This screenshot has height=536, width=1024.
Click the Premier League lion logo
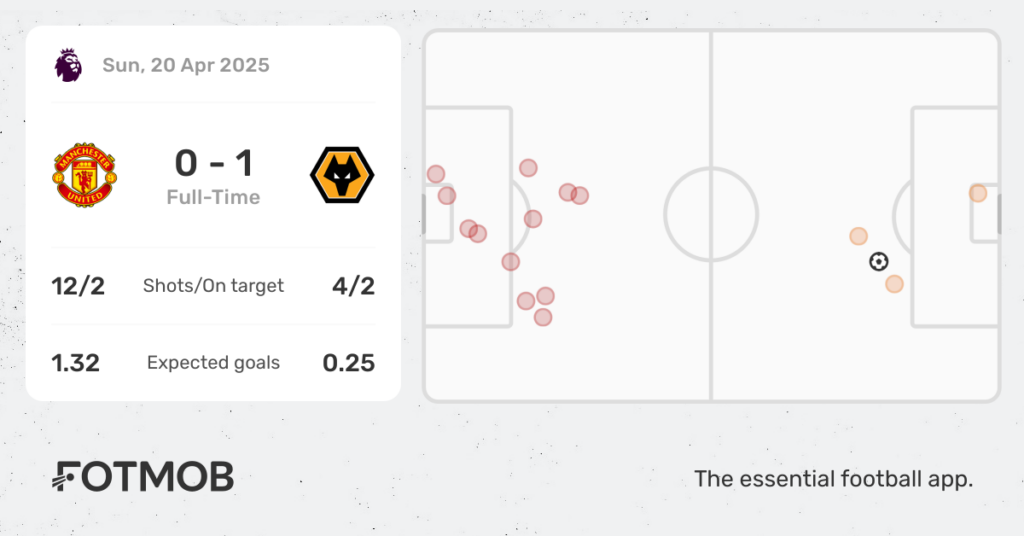[68, 65]
